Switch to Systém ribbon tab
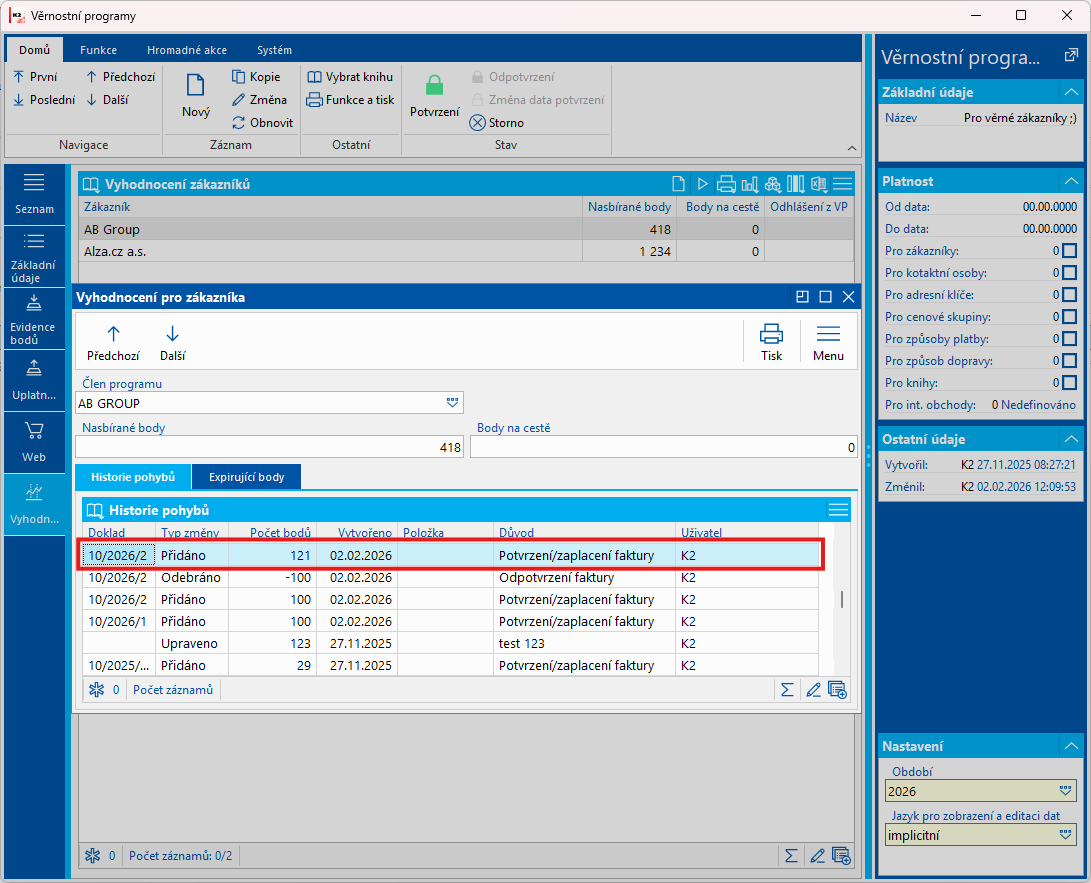The width and height of the screenshot is (1091, 883). 274,50
